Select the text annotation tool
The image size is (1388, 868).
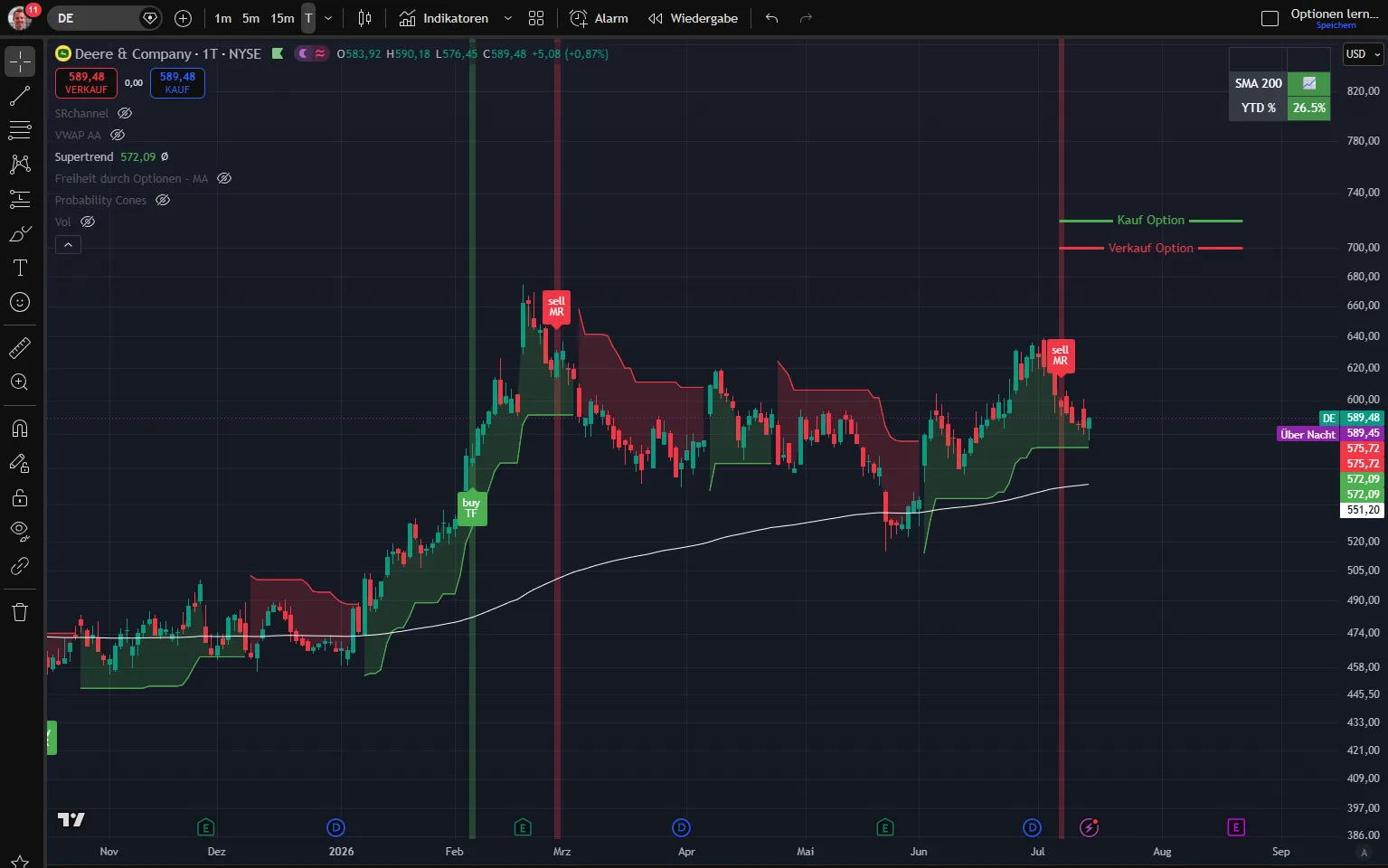coord(20,268)
